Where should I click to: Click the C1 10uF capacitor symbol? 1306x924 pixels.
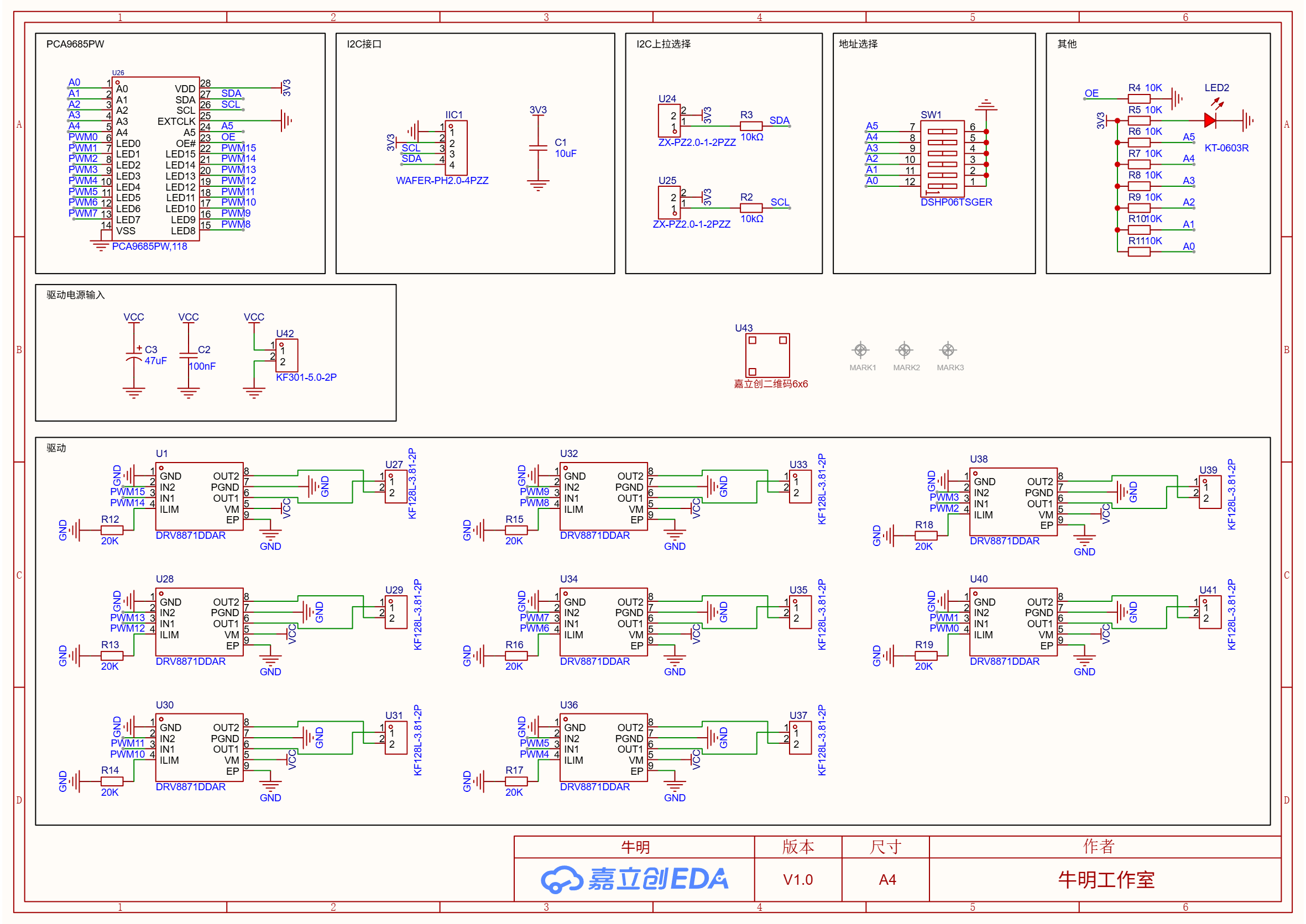[538, 149]
